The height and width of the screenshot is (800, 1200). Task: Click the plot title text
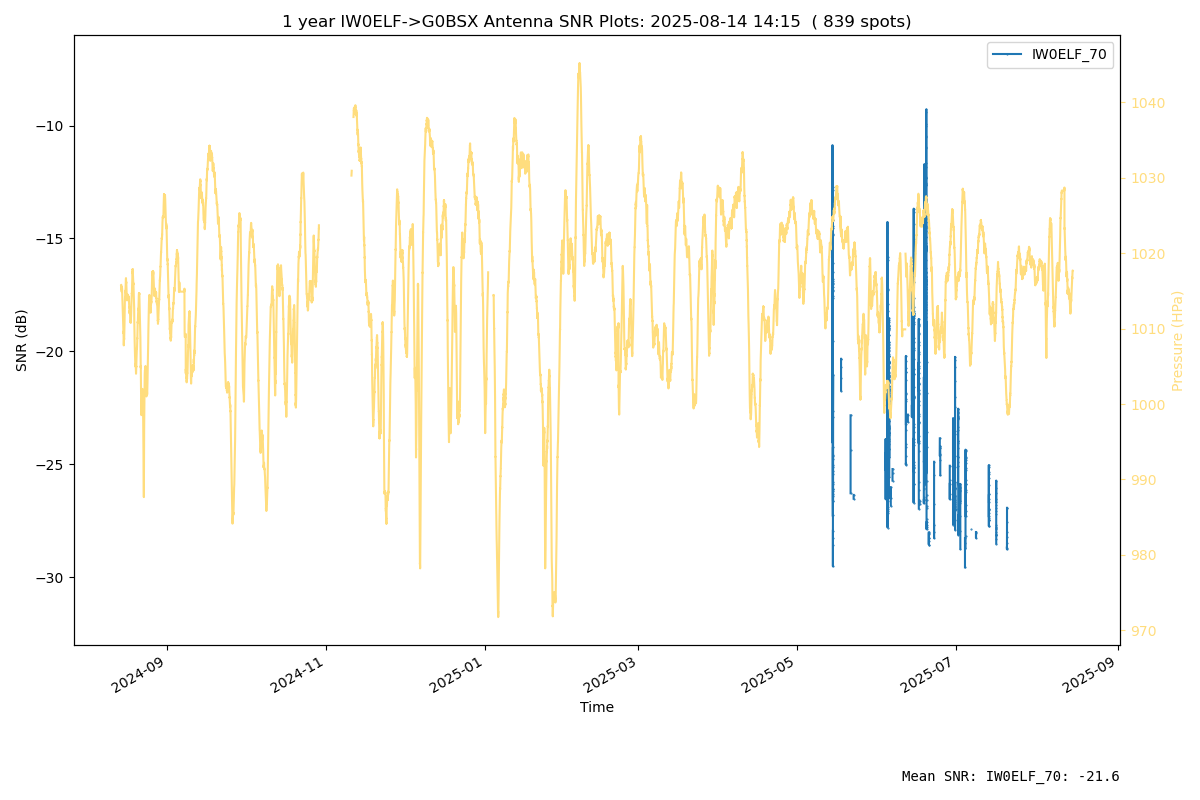[597, 21]
